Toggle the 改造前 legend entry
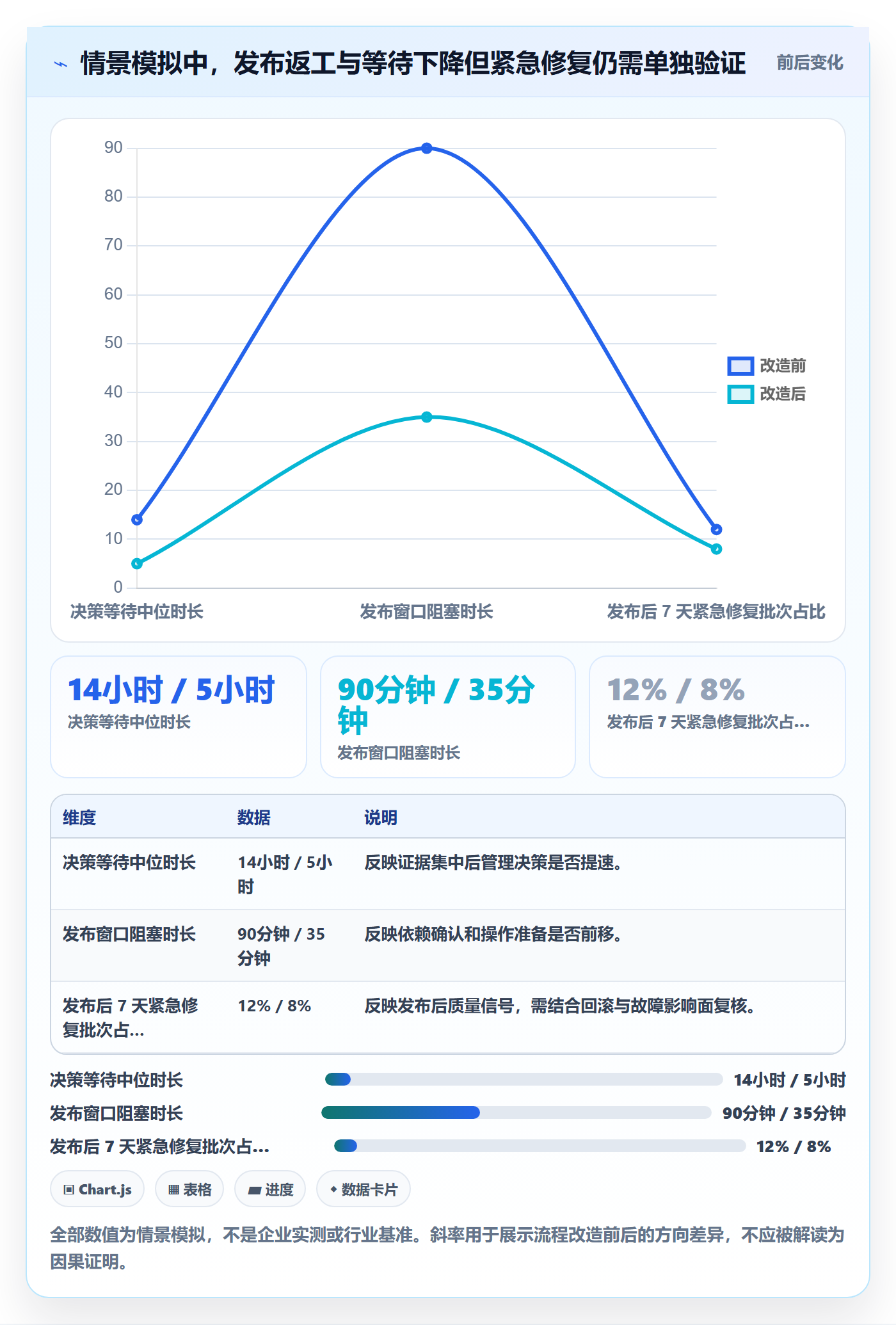The image size is (896, 1325). pyautogui.click(x=767, y=366)
